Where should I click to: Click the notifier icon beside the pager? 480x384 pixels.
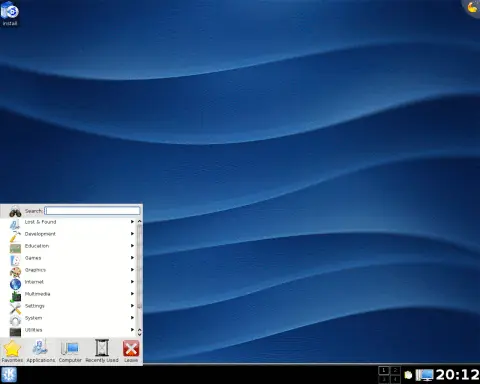tap(408, 375)
